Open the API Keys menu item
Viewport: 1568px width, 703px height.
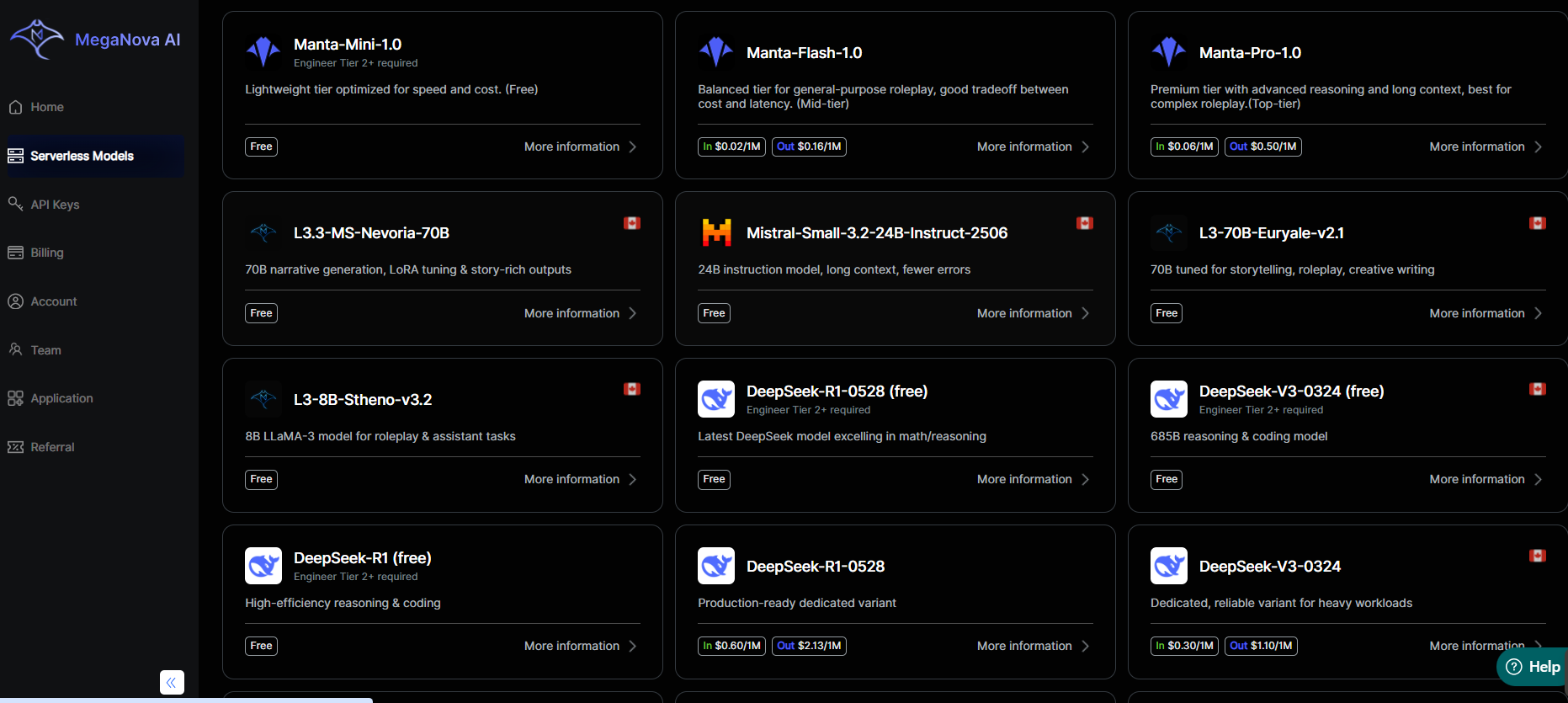(55, 205)
